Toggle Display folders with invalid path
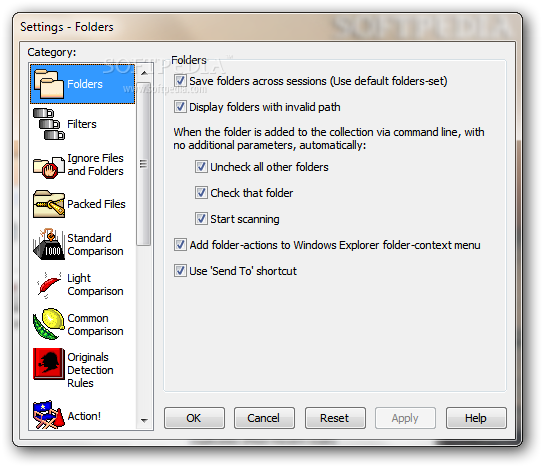Viewport: 543px width, 467px height. [x=180, y=107]
